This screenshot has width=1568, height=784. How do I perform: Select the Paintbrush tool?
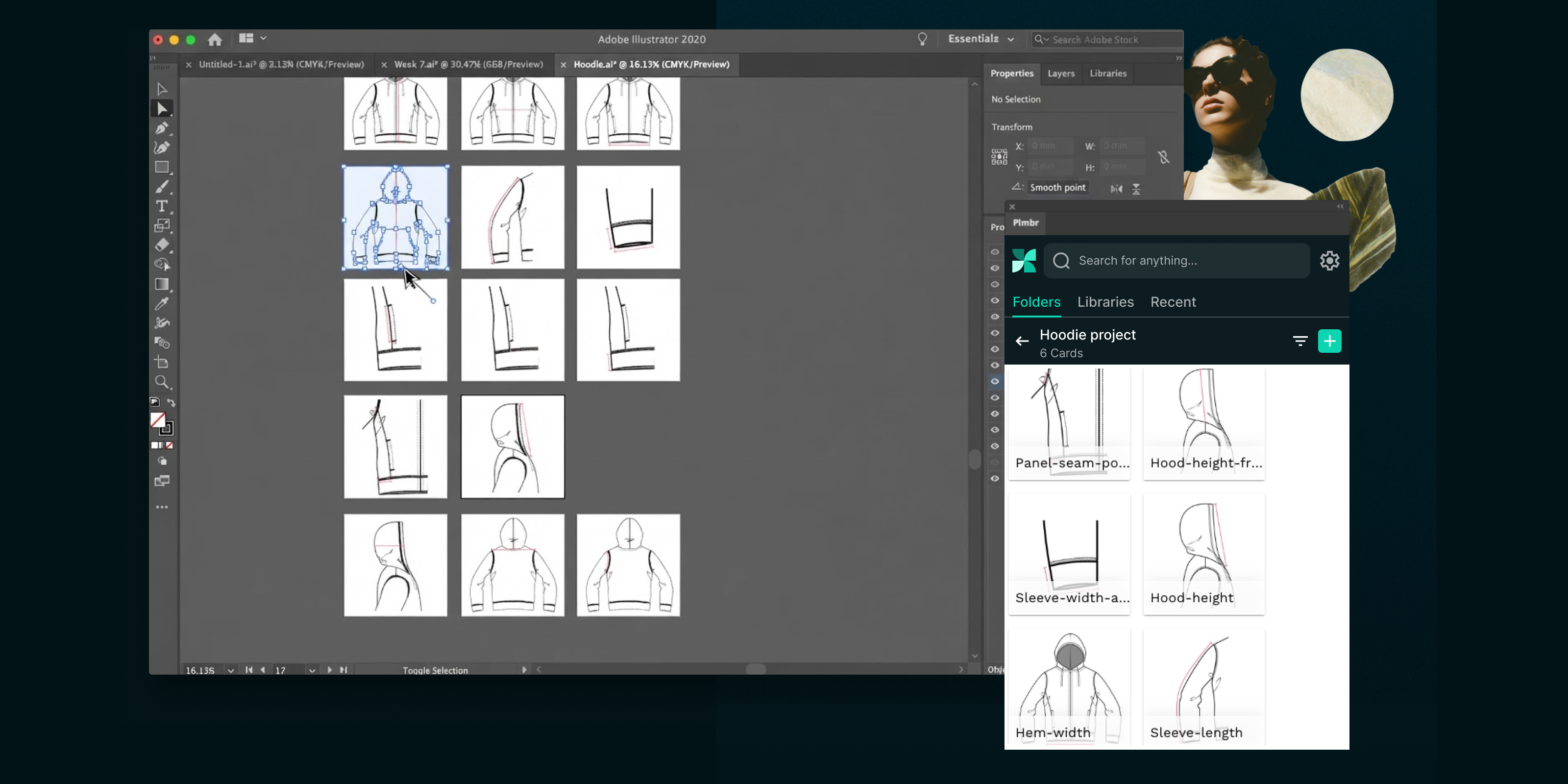[x=162, y=187]
